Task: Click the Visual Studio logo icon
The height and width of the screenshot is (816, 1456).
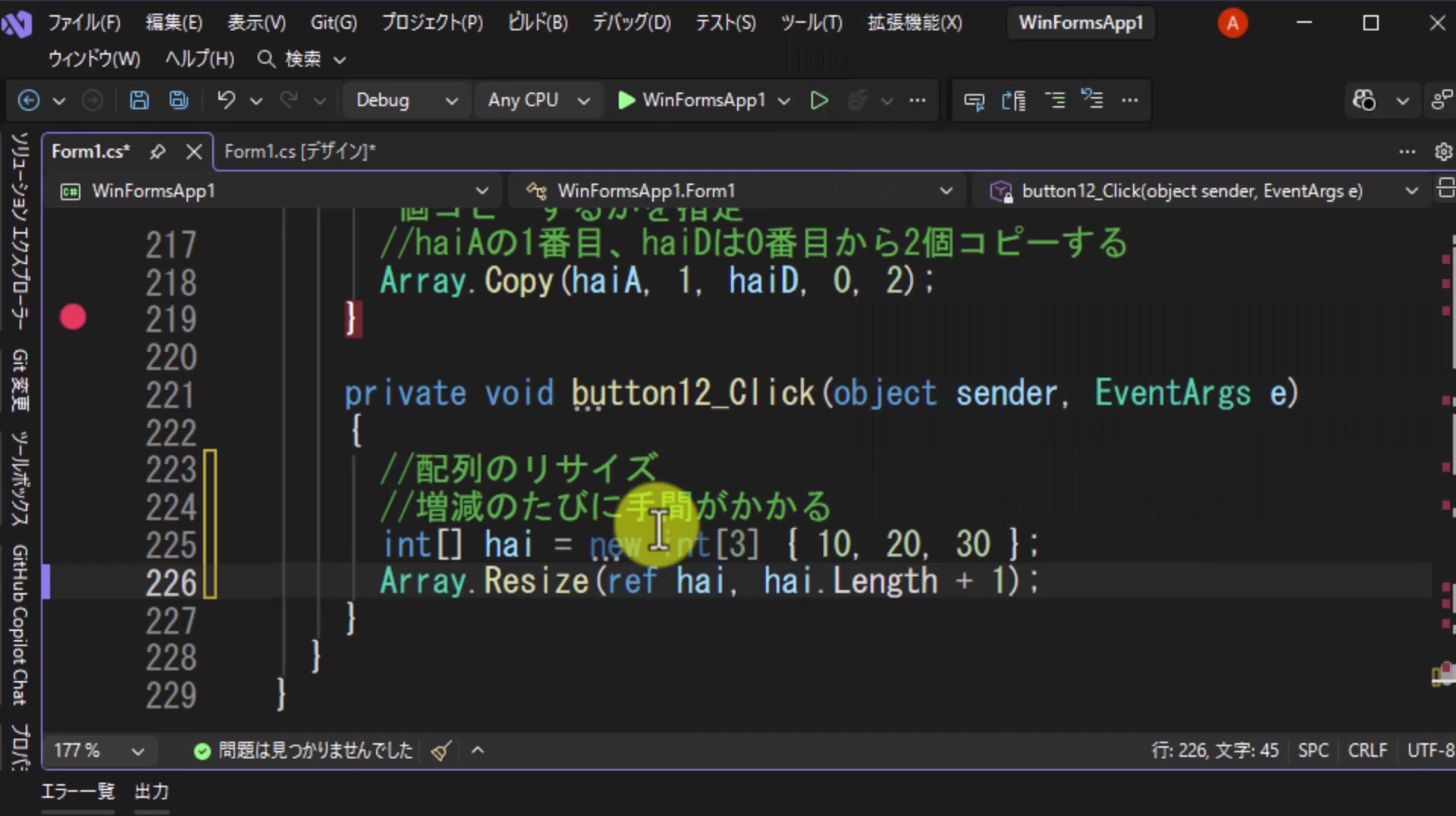Action: point(17,24)
